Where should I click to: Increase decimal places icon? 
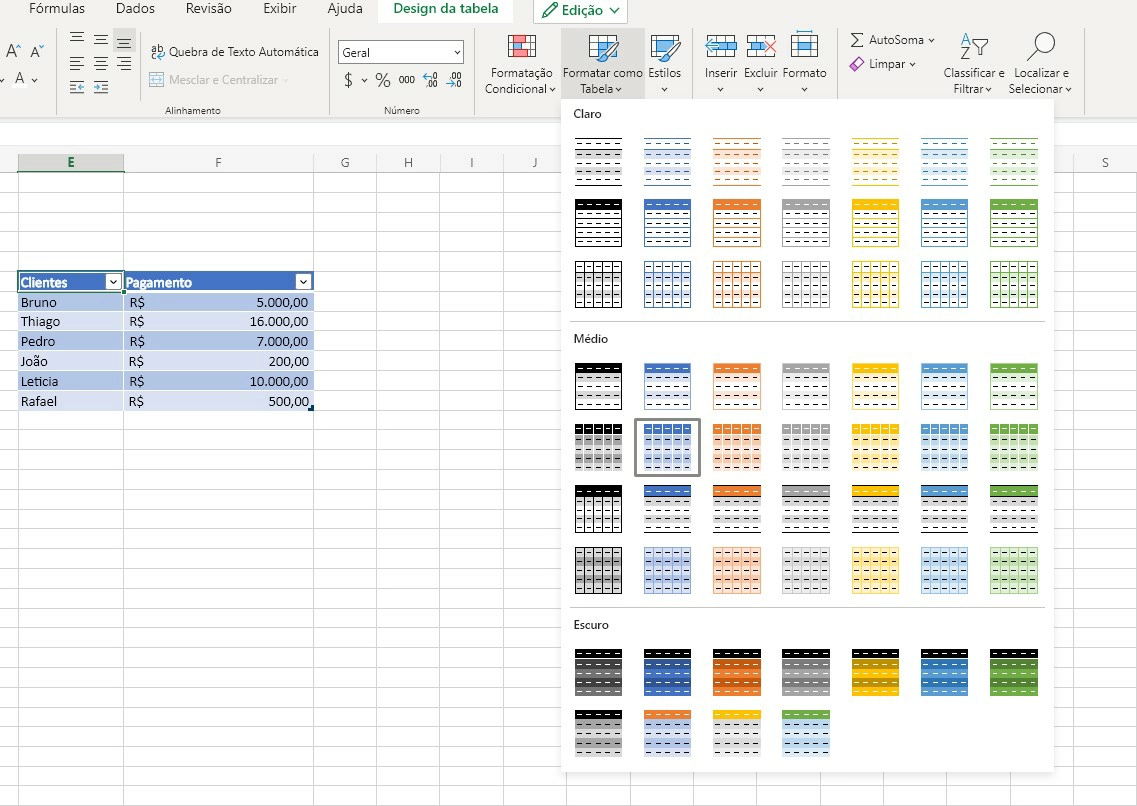coord(430,80)
